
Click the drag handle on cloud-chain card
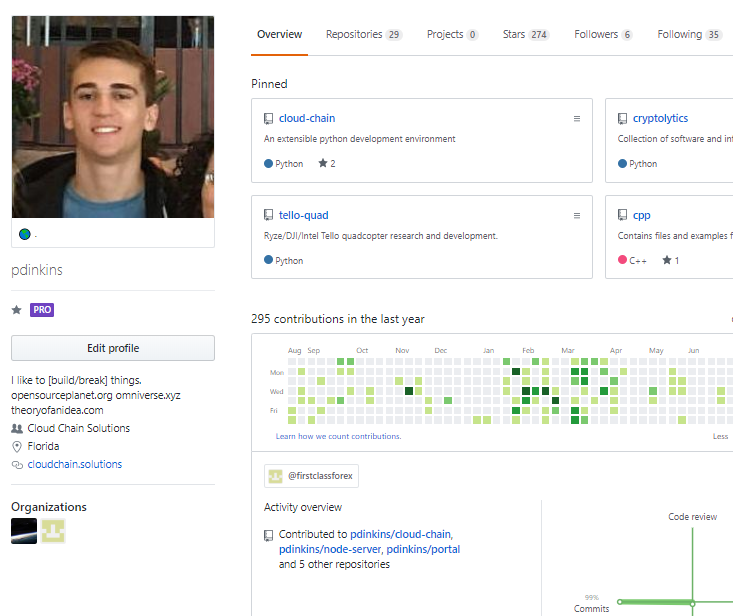(576, 119)
